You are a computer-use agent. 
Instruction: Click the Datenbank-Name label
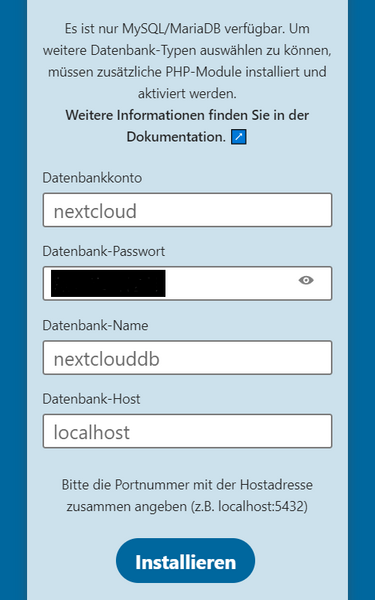[x=95, y=326]
